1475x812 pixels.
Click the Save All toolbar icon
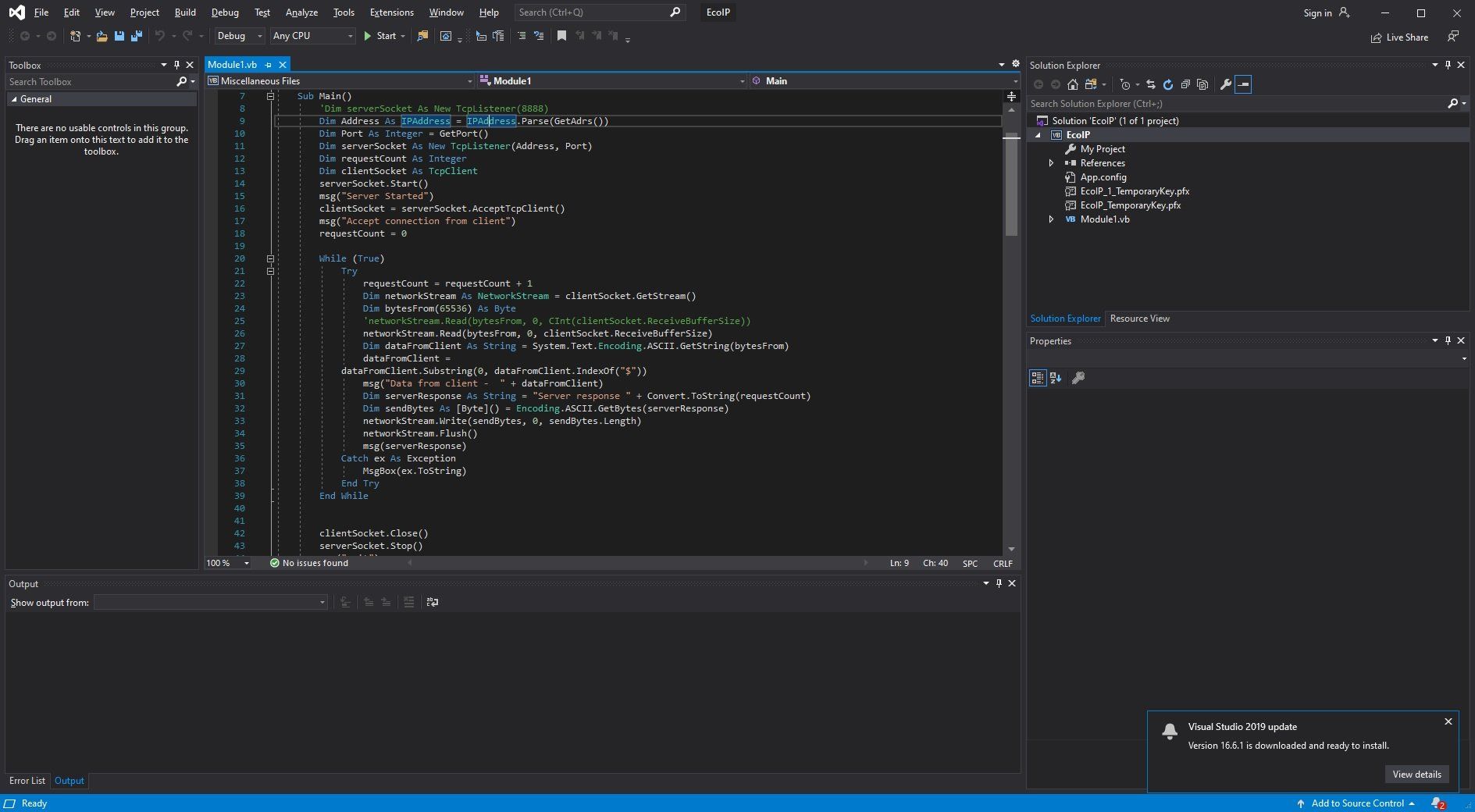137,36
